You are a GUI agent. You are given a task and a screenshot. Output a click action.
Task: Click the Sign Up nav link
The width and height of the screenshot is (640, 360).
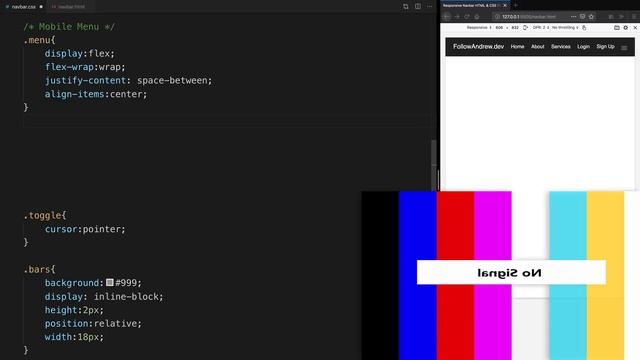pos(605,47)
